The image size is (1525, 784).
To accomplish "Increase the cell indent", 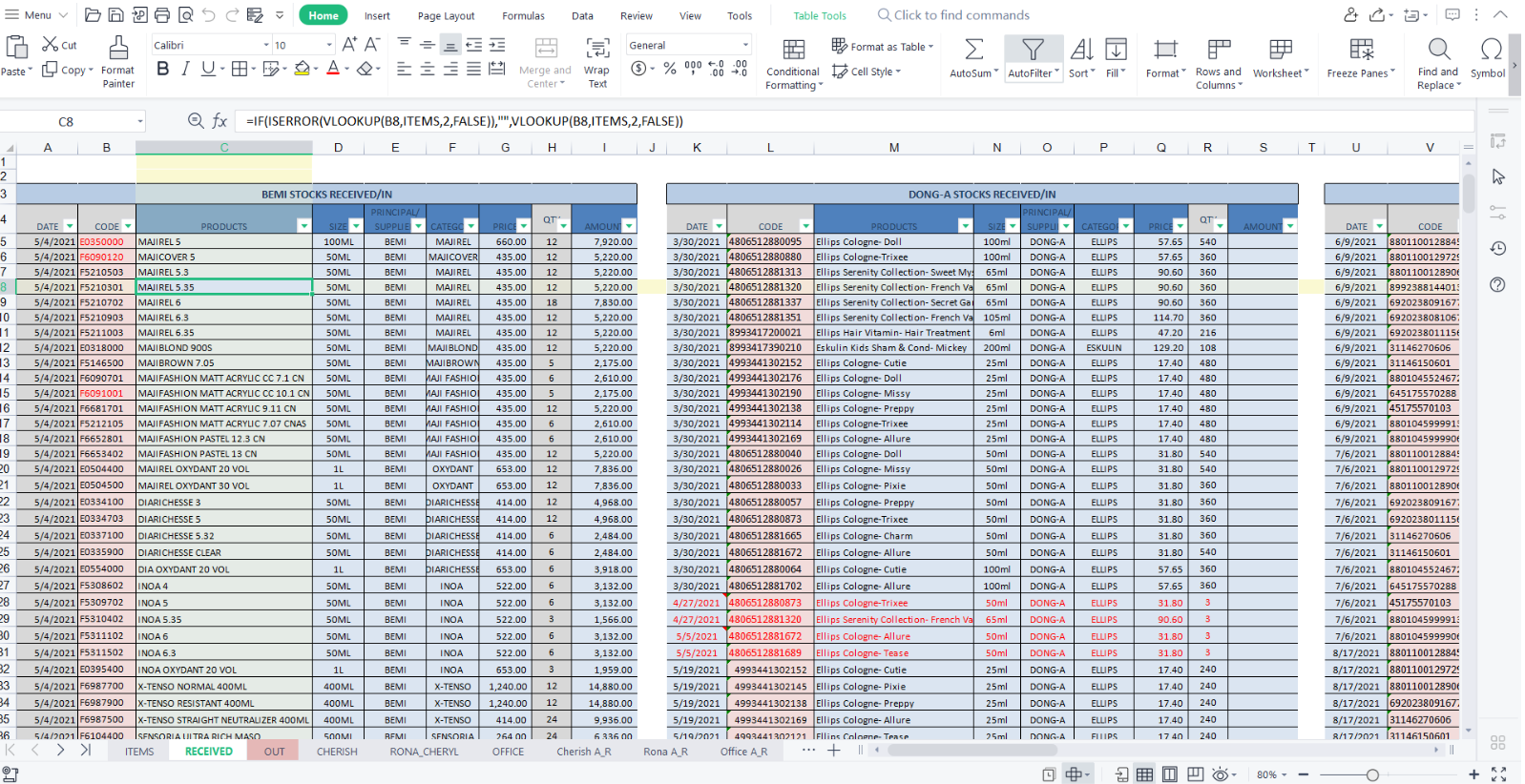I will (497, 45).
